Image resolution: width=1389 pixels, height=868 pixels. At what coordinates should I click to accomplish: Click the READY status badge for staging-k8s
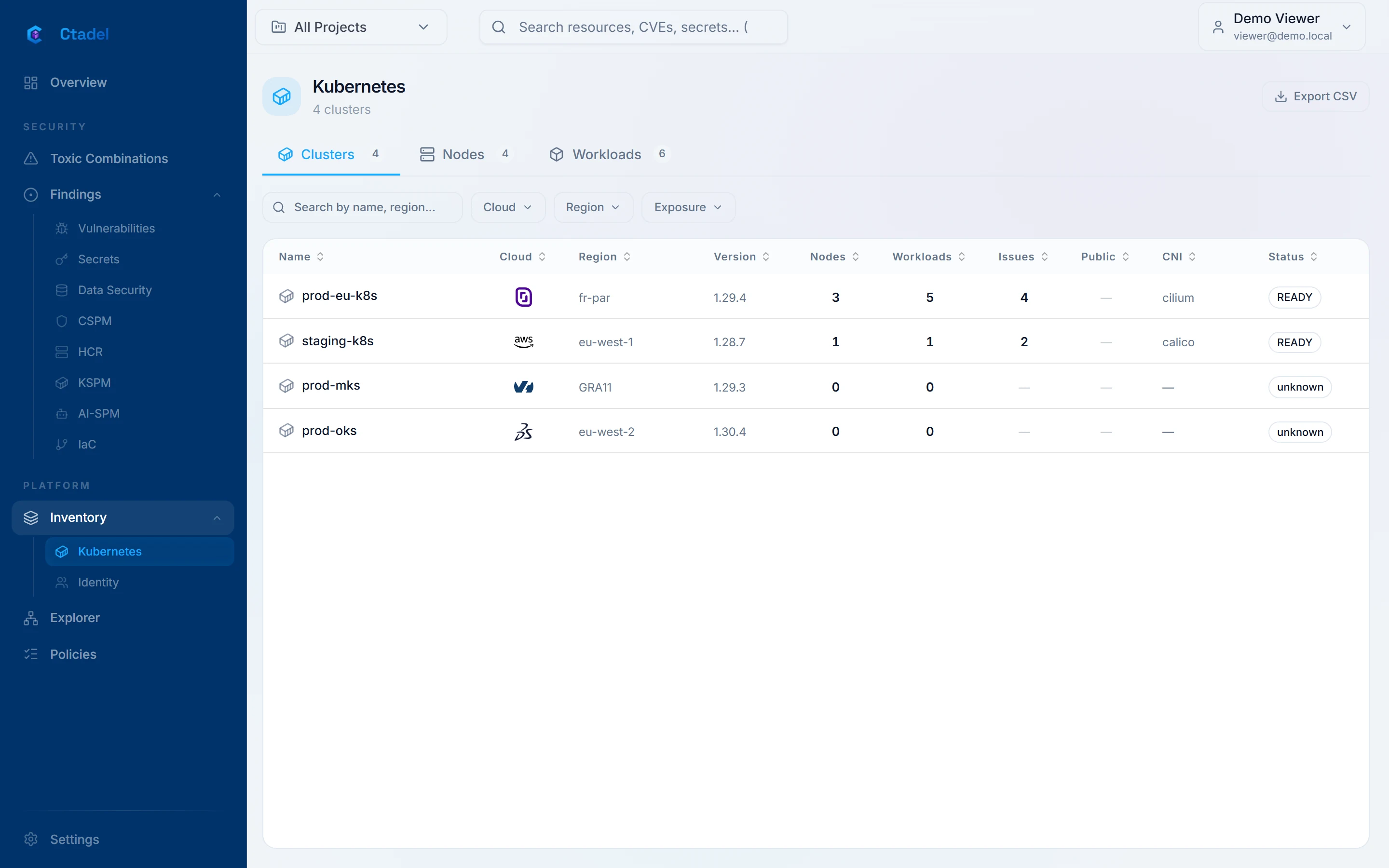[1294, 342]
